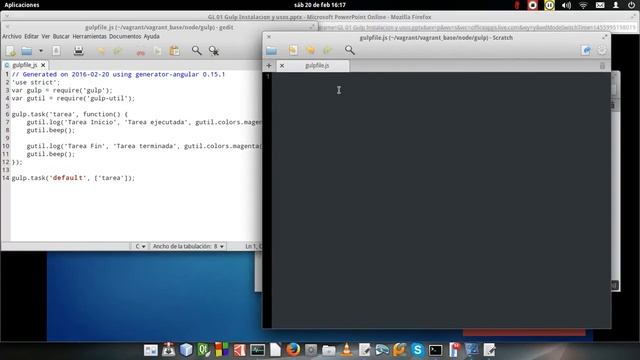Viewport: 640px width, 360px height.
Task: Open the settings gear in Scratch toolbar
Action: pyautogui.click(x=602, y=50)
